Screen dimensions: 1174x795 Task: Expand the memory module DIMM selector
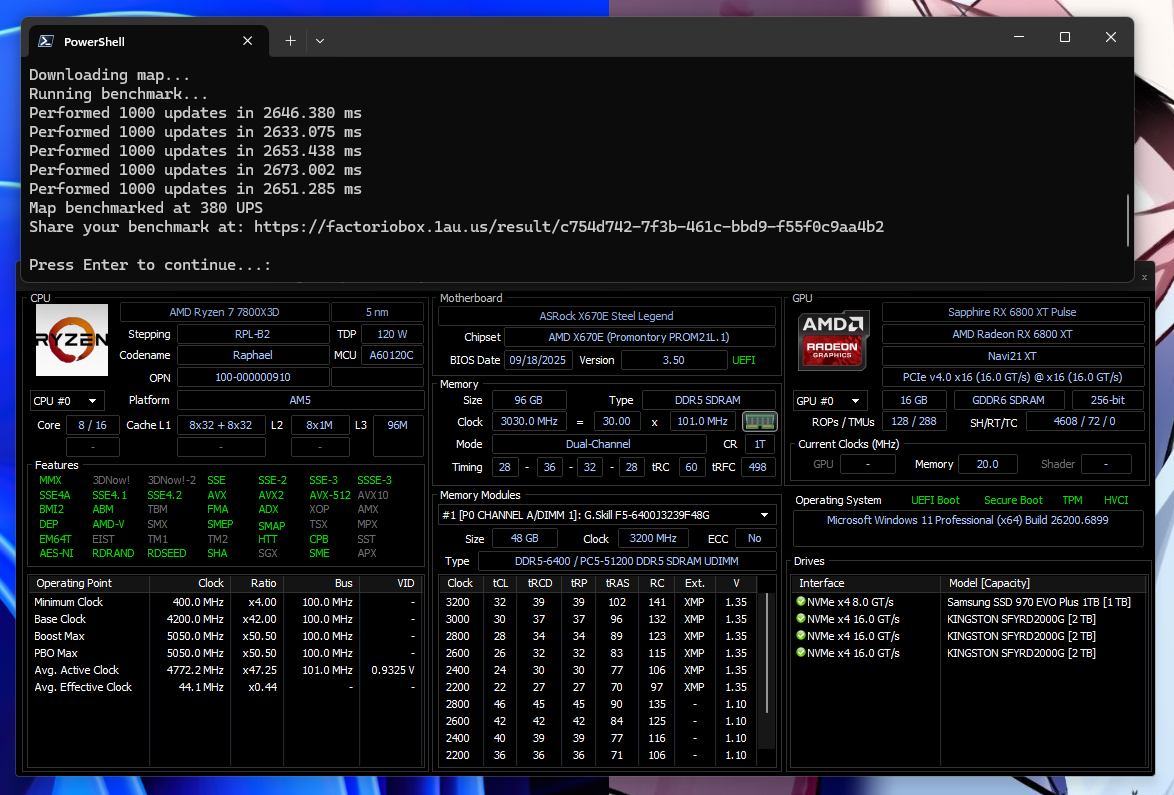[x=607, y=515]
